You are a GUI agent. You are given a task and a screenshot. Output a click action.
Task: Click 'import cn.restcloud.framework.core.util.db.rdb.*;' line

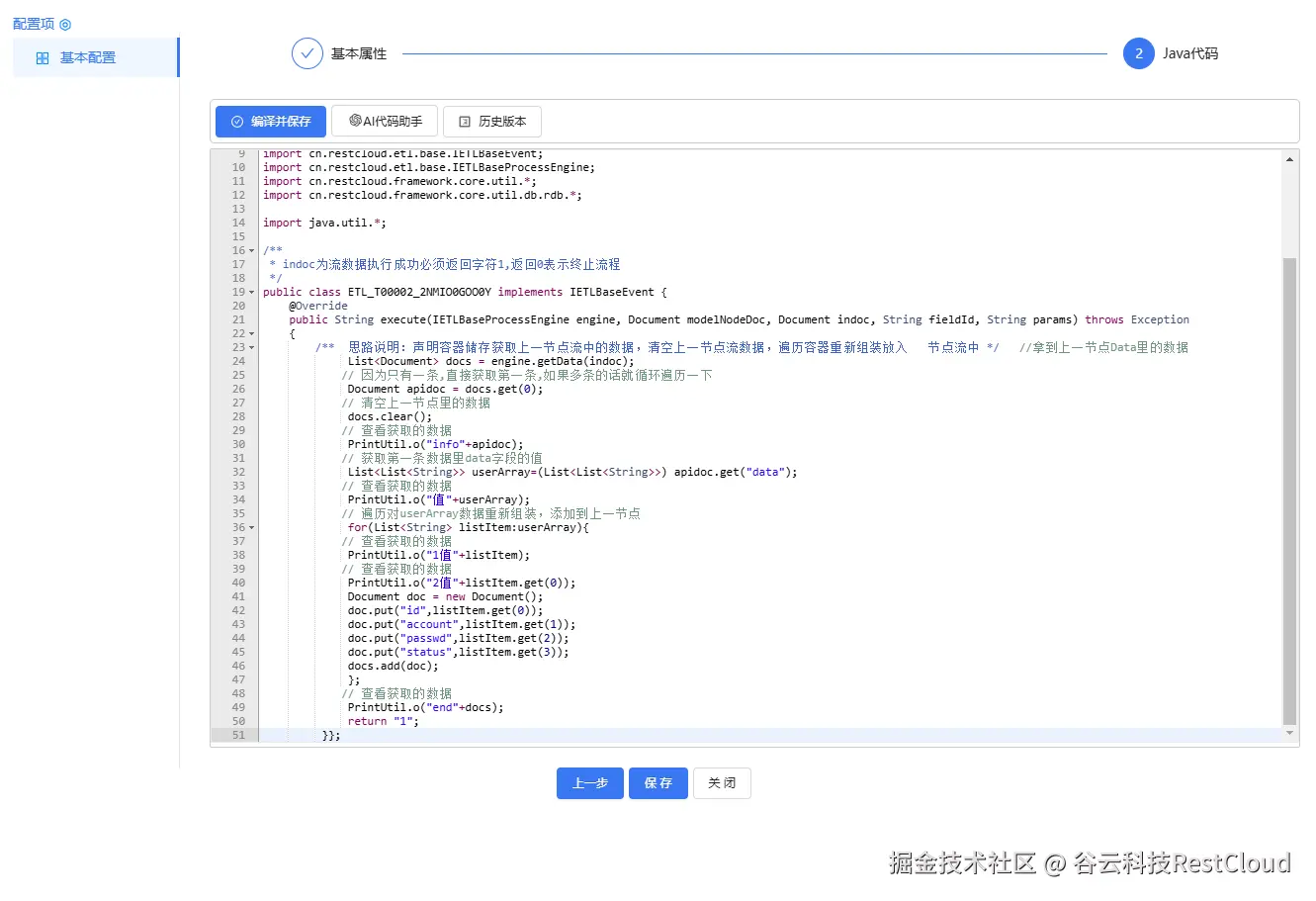422,196
